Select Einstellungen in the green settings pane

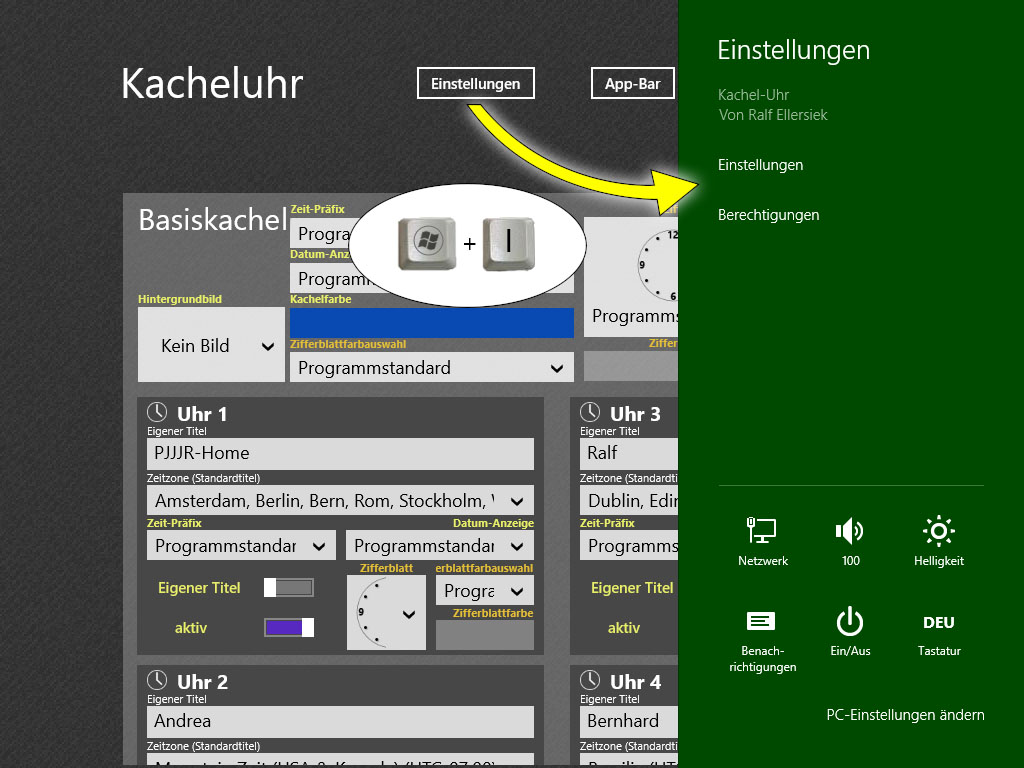point(760,165)
